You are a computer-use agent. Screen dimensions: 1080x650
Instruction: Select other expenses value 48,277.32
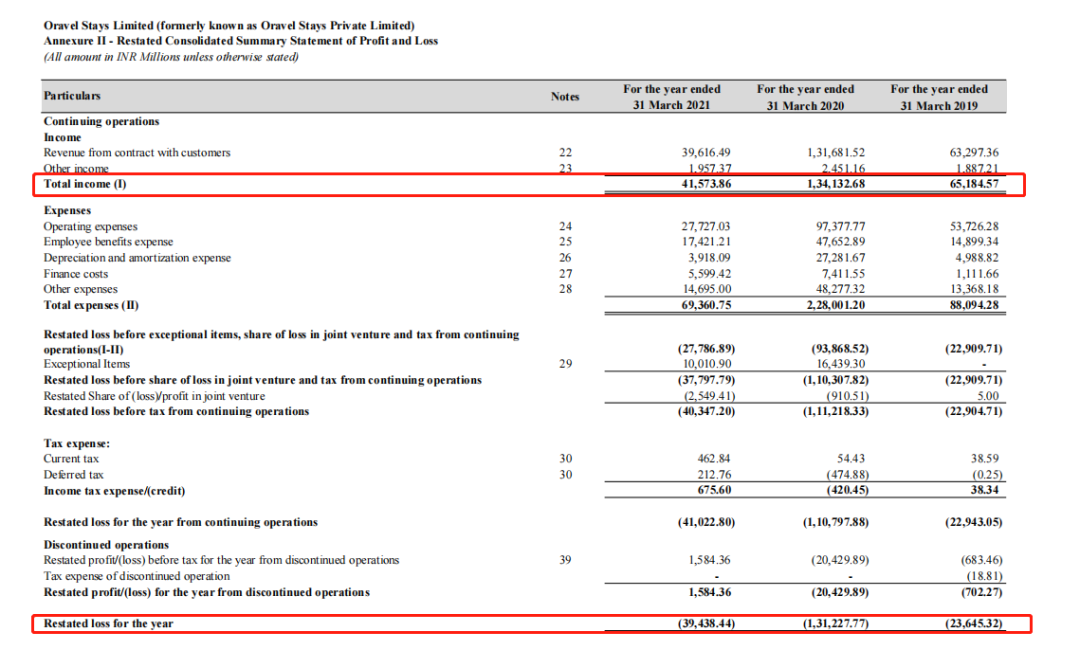(x=840, y=289)
